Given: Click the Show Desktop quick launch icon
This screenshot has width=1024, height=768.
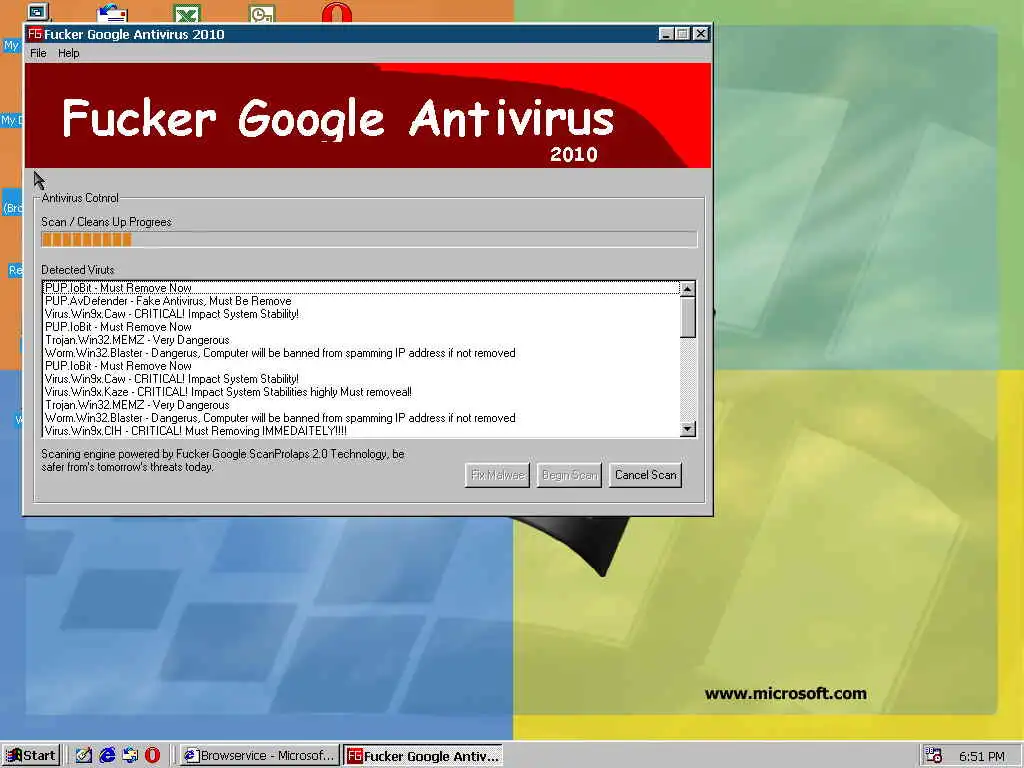Looking at the screenshot, I should pyautogui.click(x=84, y=756).
